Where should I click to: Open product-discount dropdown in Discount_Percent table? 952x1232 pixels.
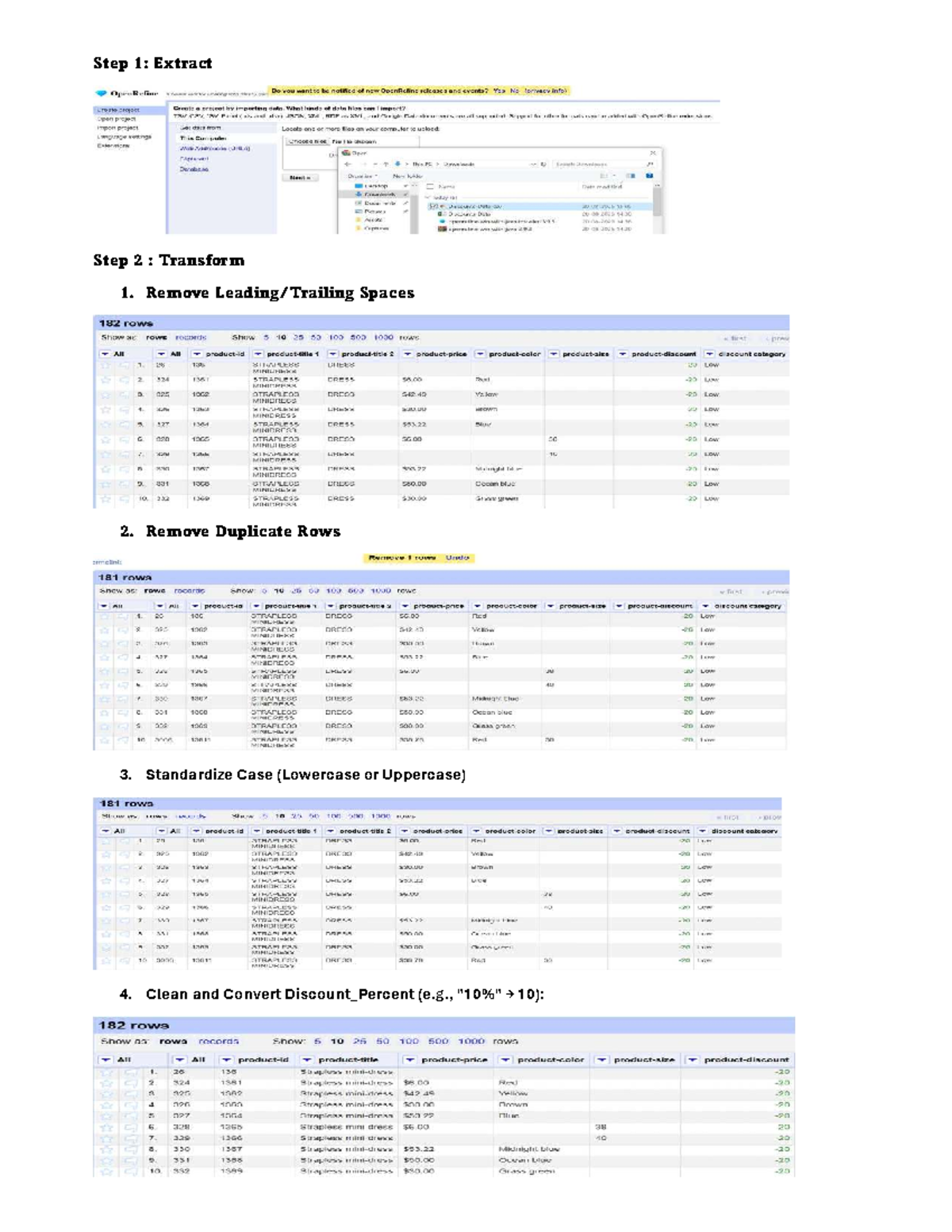(x=693, y=1060)
